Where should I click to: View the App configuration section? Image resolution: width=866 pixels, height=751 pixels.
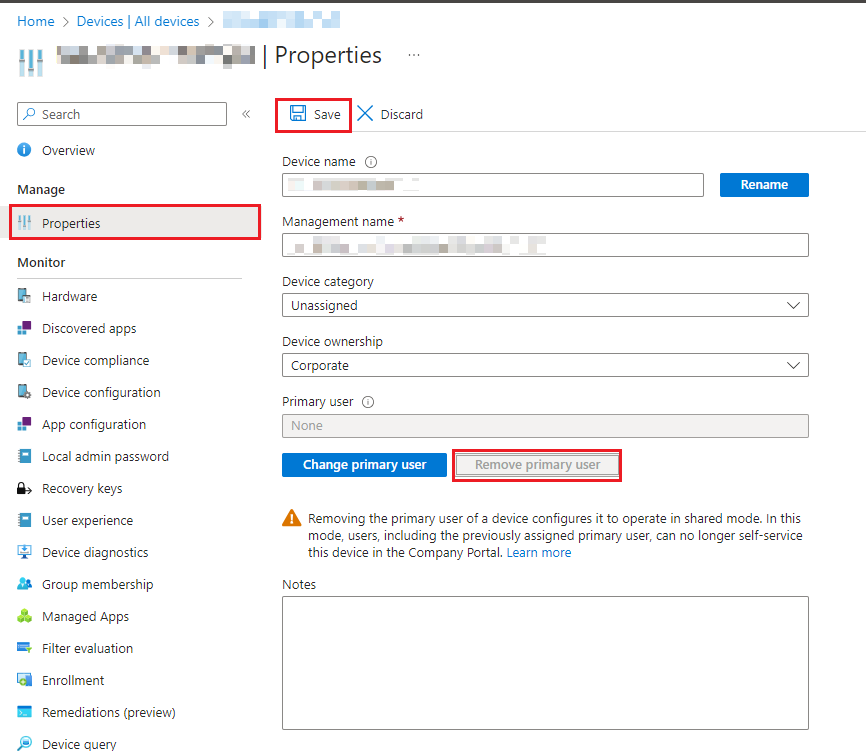92,424
